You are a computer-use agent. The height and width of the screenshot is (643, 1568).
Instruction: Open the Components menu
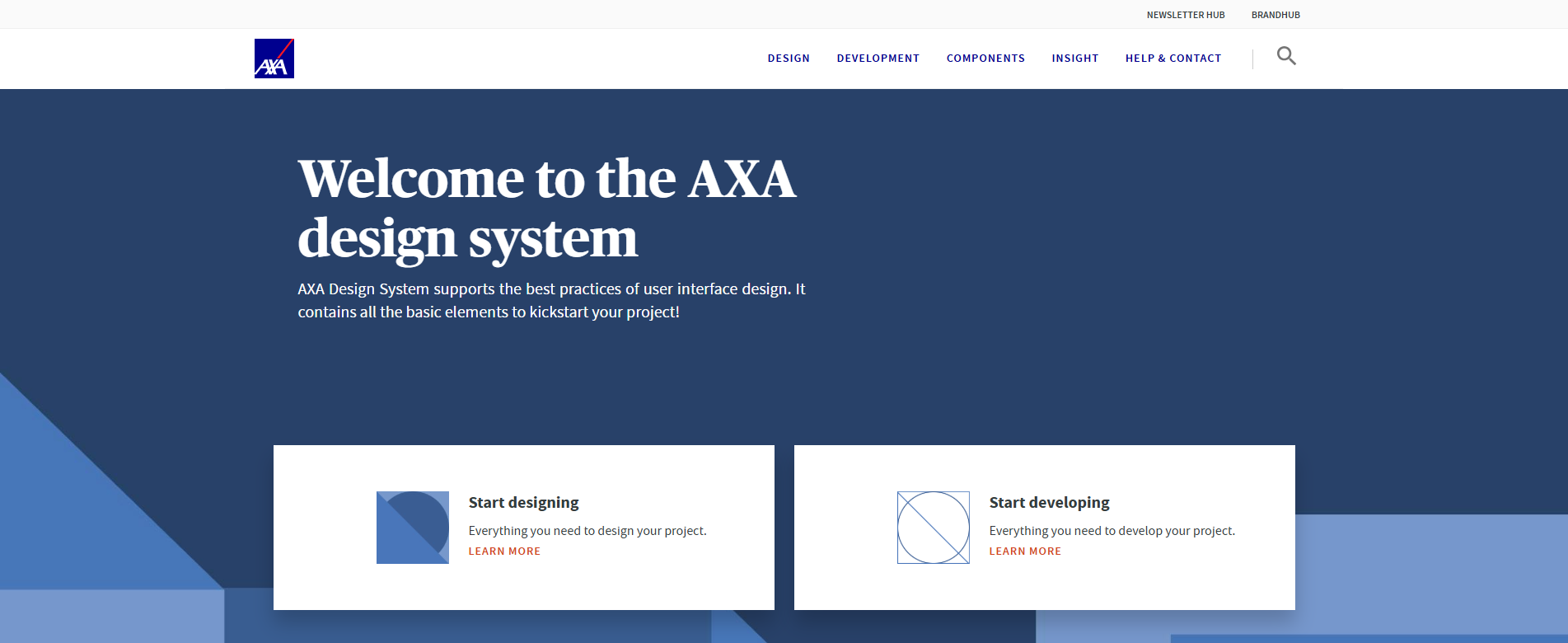point(985,59)
